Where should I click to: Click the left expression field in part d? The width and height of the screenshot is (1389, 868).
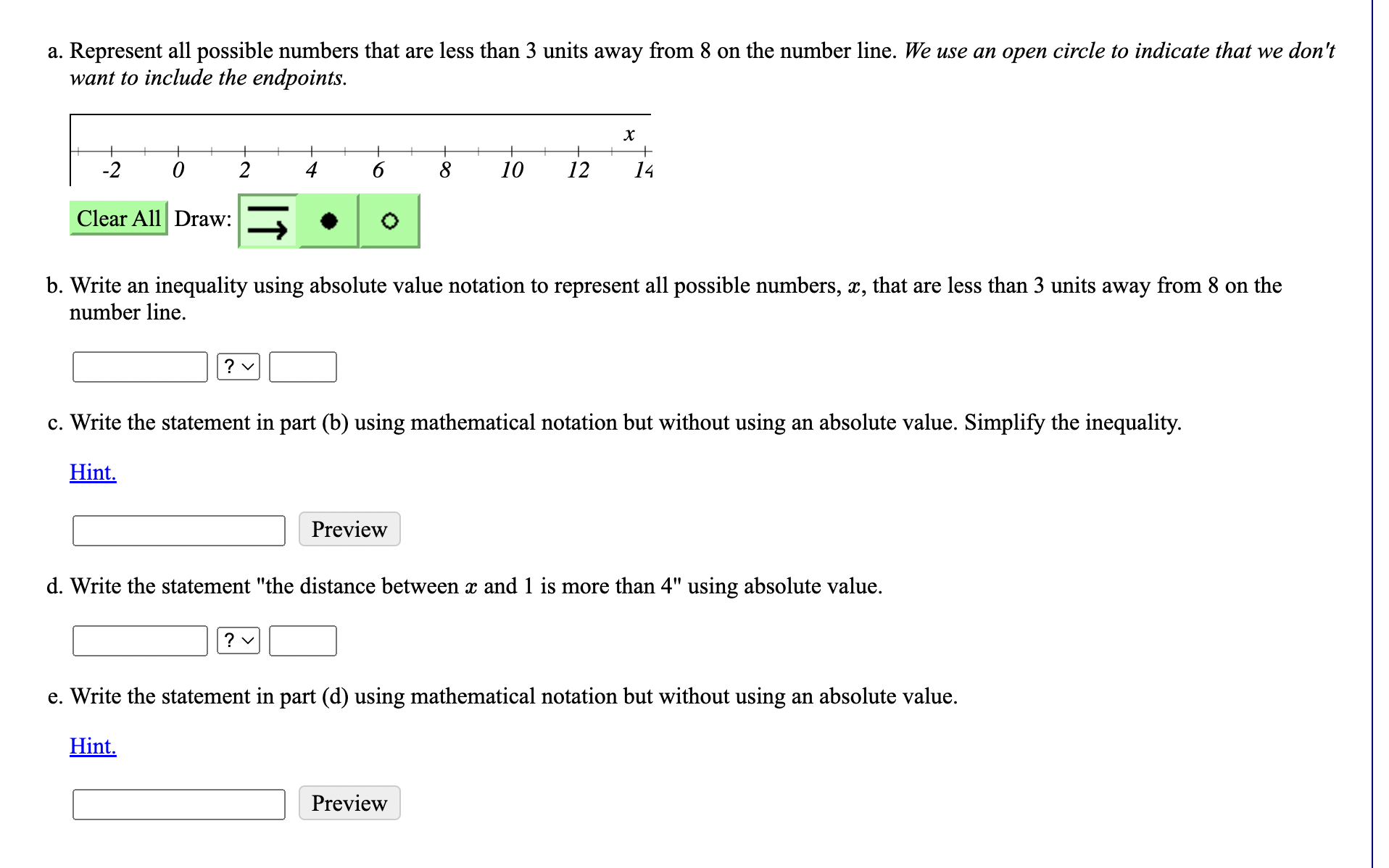pos(139,640)
